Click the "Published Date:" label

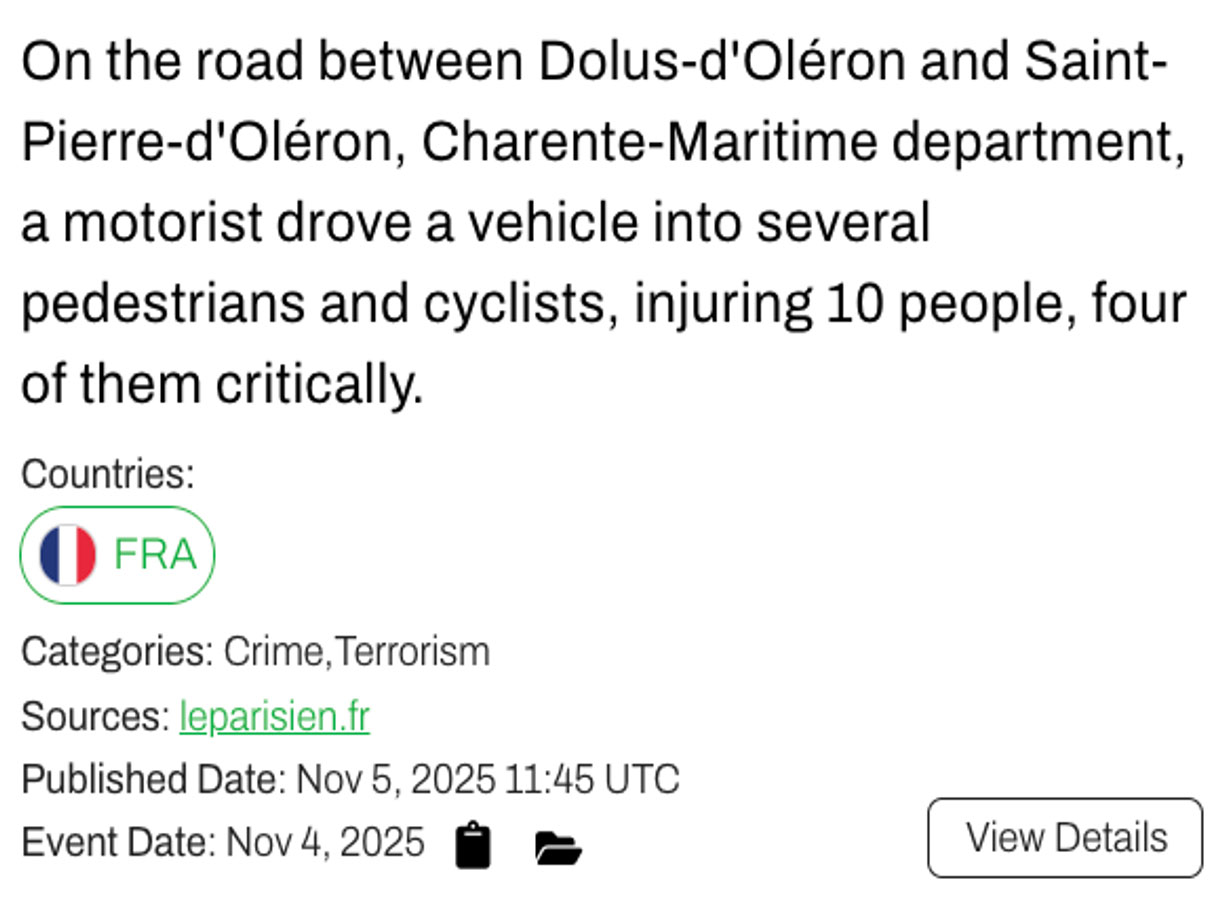154,779
